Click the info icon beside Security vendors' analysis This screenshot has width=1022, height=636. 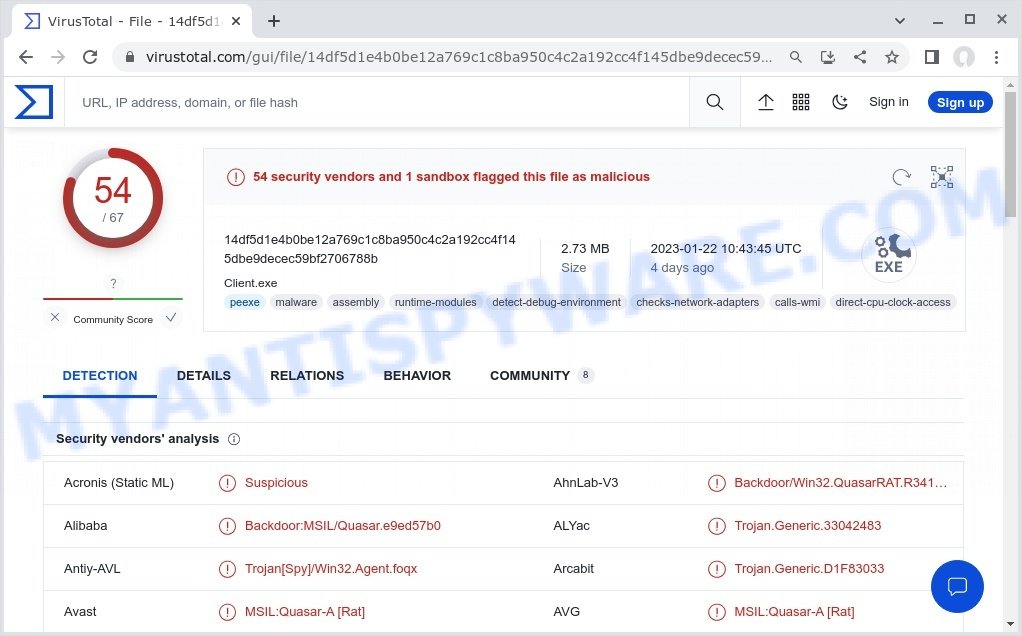[x=234, y=439]
